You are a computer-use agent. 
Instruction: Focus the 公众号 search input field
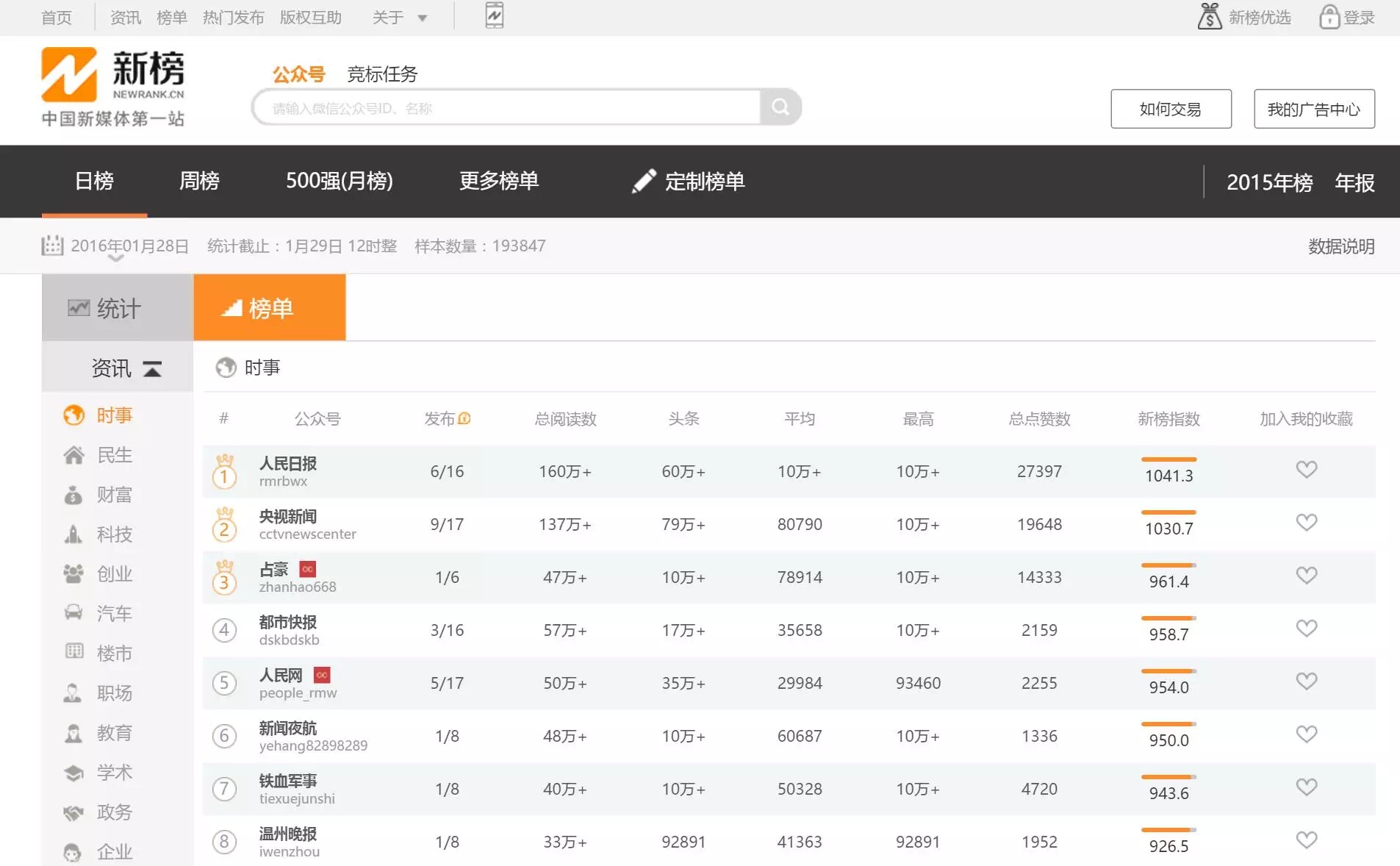point(506,108)
